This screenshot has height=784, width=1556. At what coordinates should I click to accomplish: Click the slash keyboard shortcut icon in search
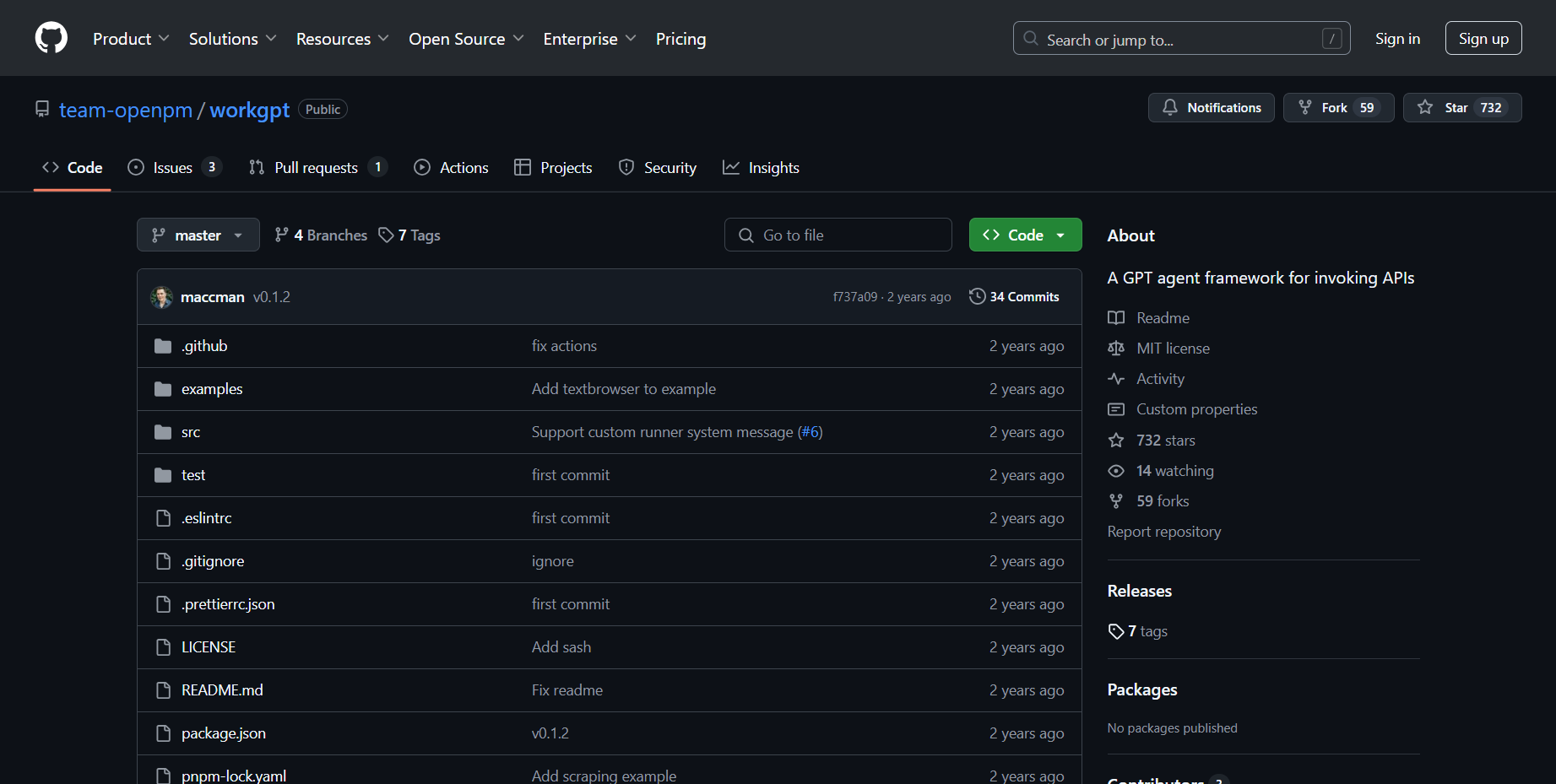click(1331, 38)
